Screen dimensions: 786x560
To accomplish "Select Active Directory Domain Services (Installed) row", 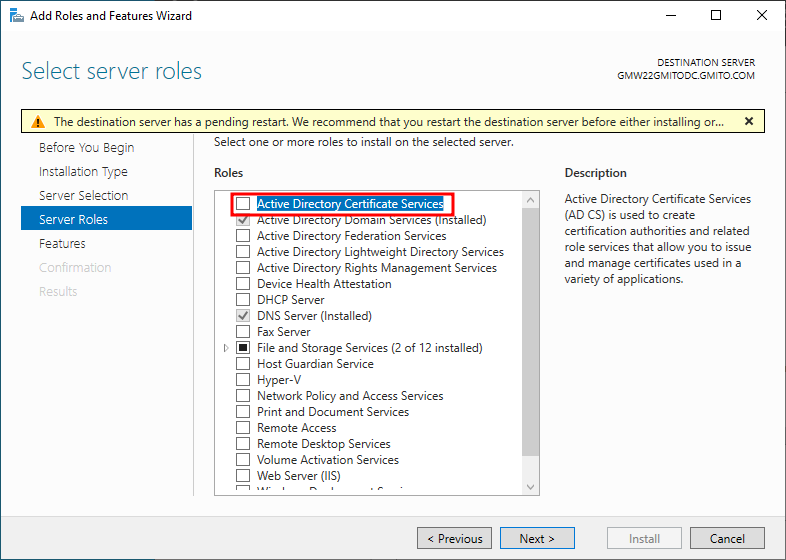I will coord(371,220).
